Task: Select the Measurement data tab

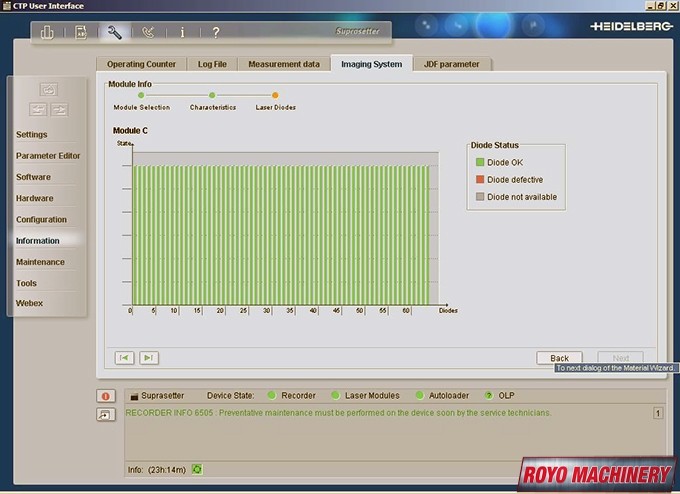Action: point(284,64)
